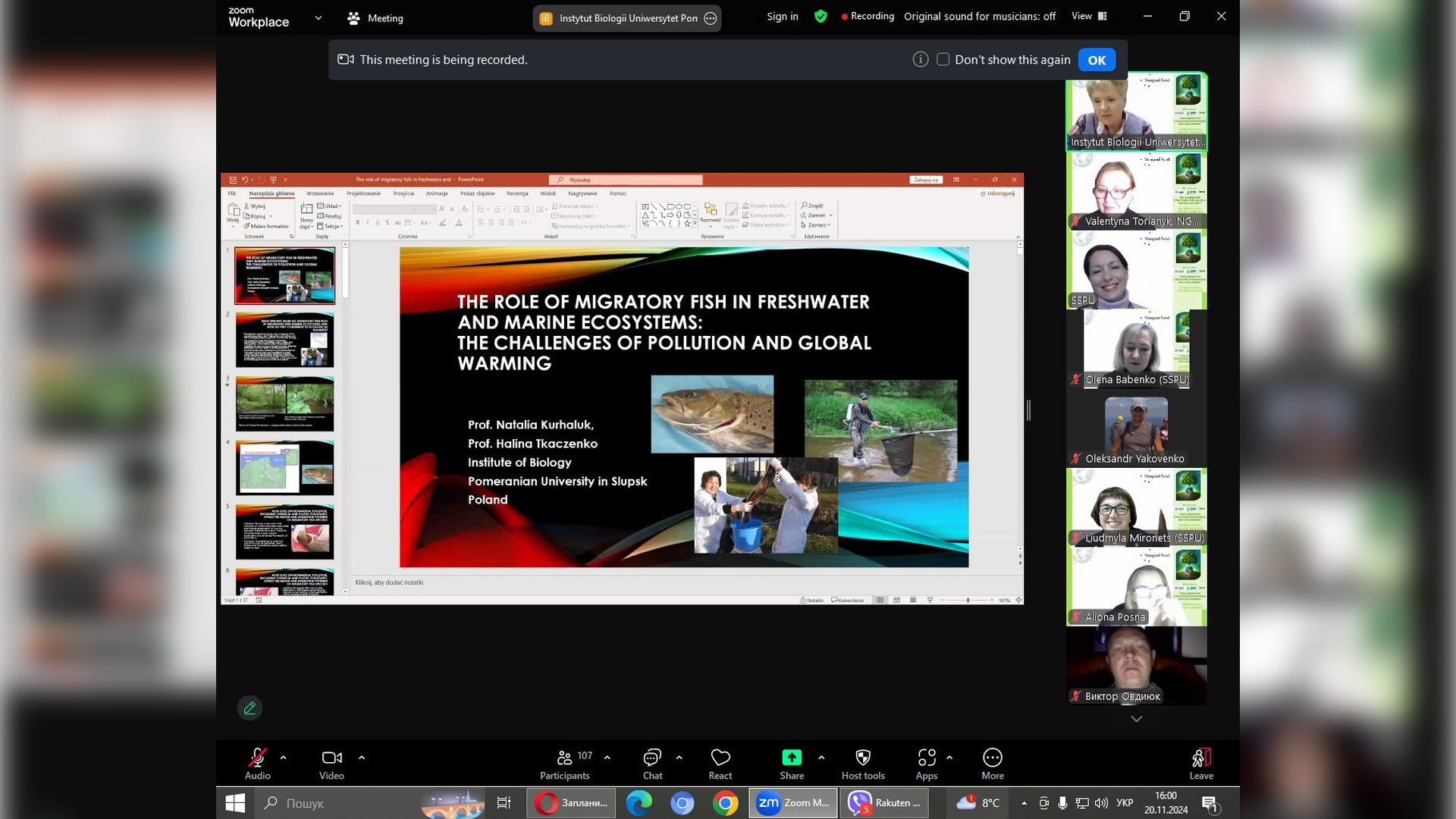Click the green annotation pencil icon

(249, 708)
